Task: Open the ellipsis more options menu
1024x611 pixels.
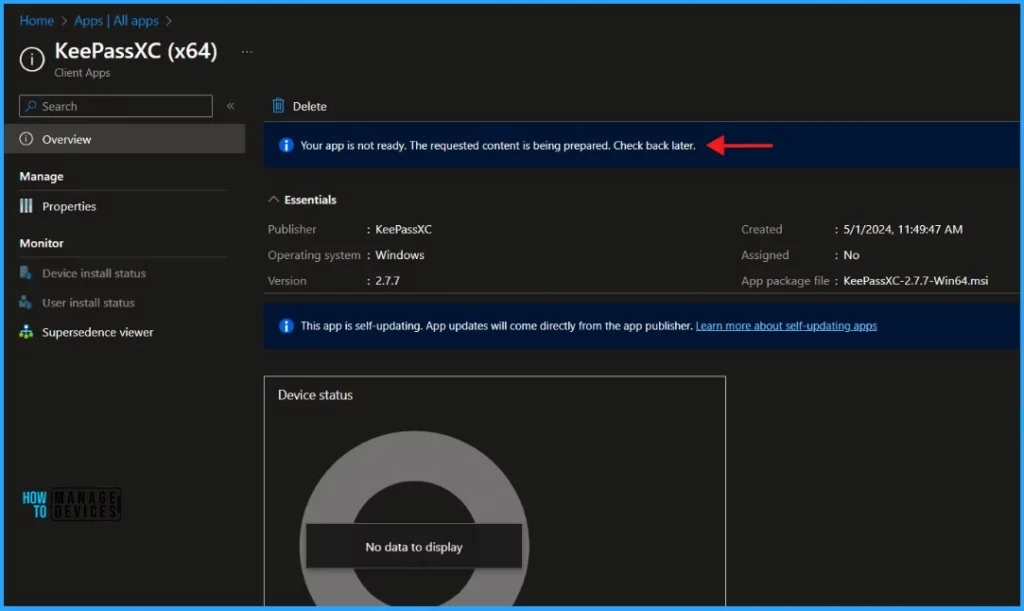Action: tap(247, 52)
